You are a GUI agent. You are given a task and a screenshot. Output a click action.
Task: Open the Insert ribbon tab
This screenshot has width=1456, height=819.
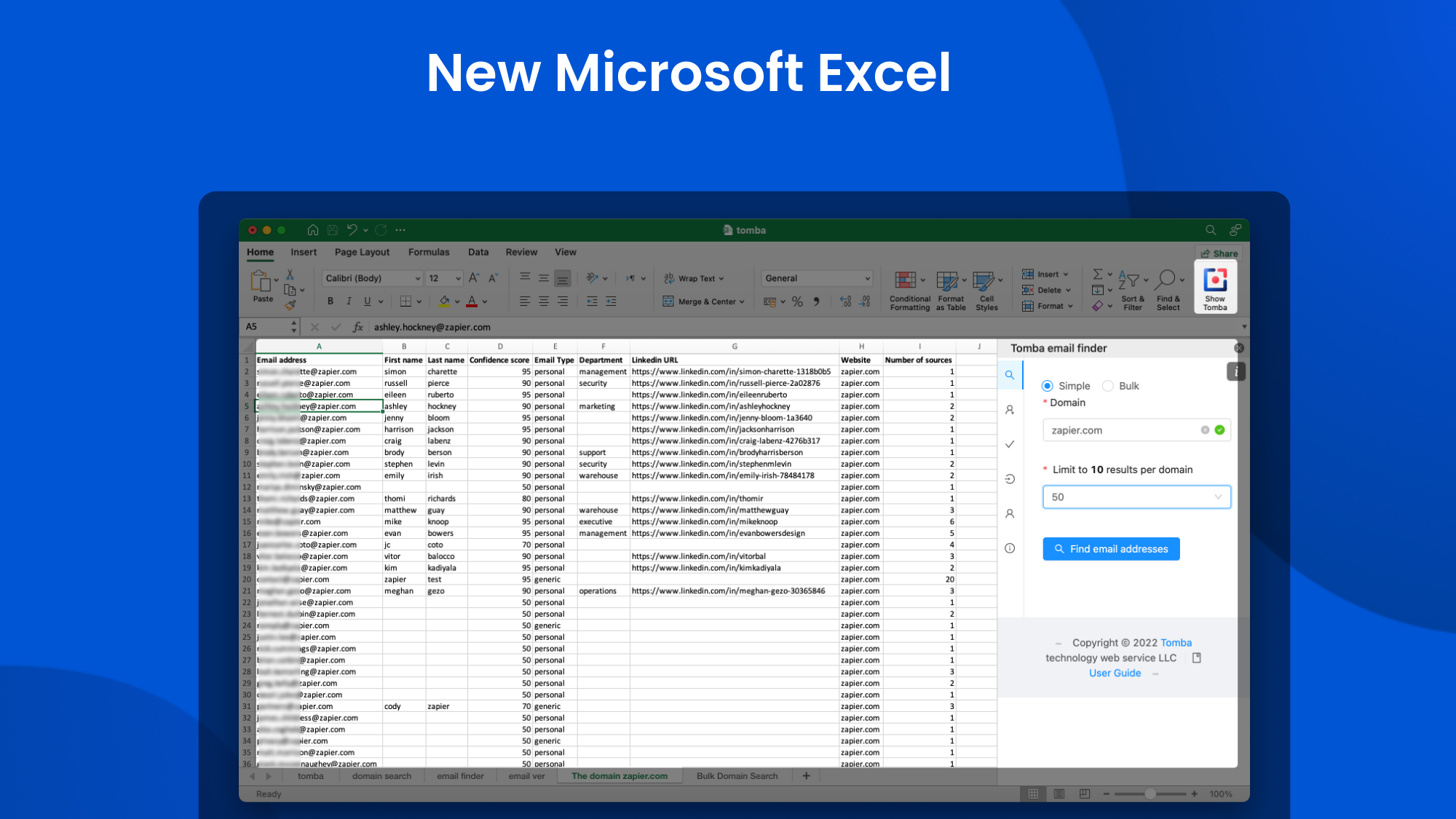coord(304,252)
